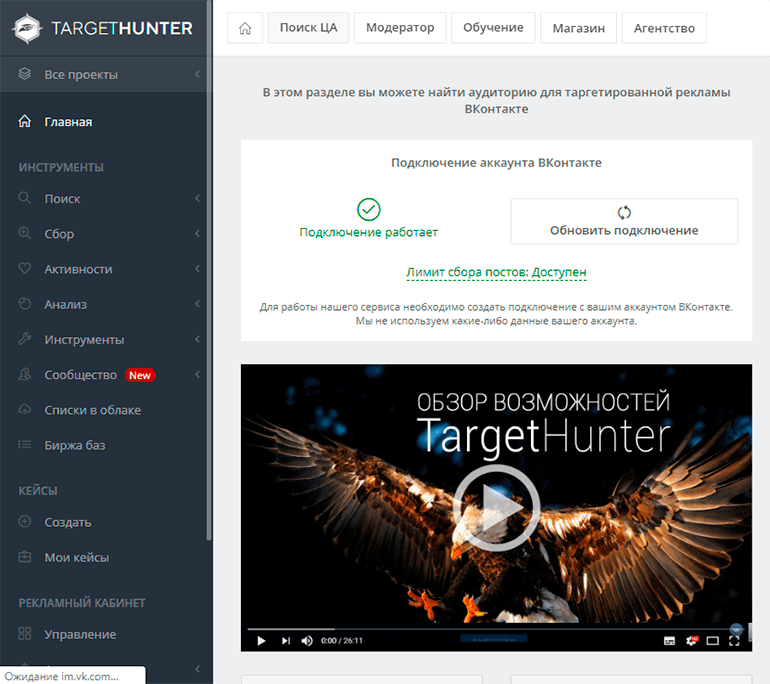Expand the Все проекты chevron

pyautogui.click(x=197, y=74)
